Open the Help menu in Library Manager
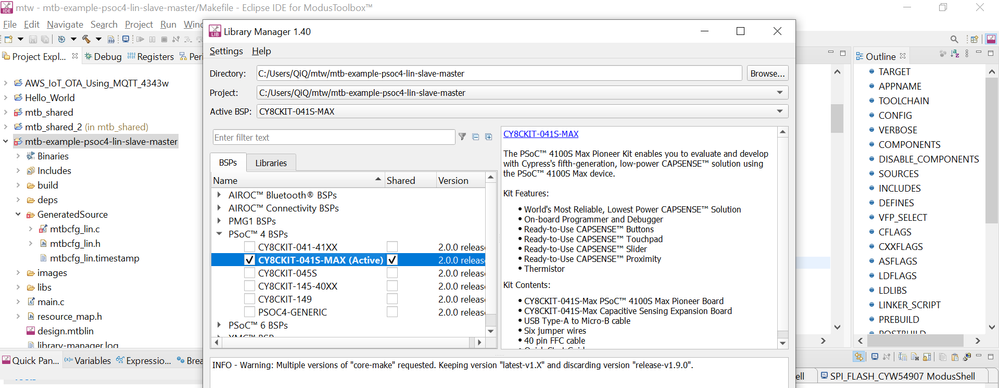This screenshot has height=388, width=999. 261,51
